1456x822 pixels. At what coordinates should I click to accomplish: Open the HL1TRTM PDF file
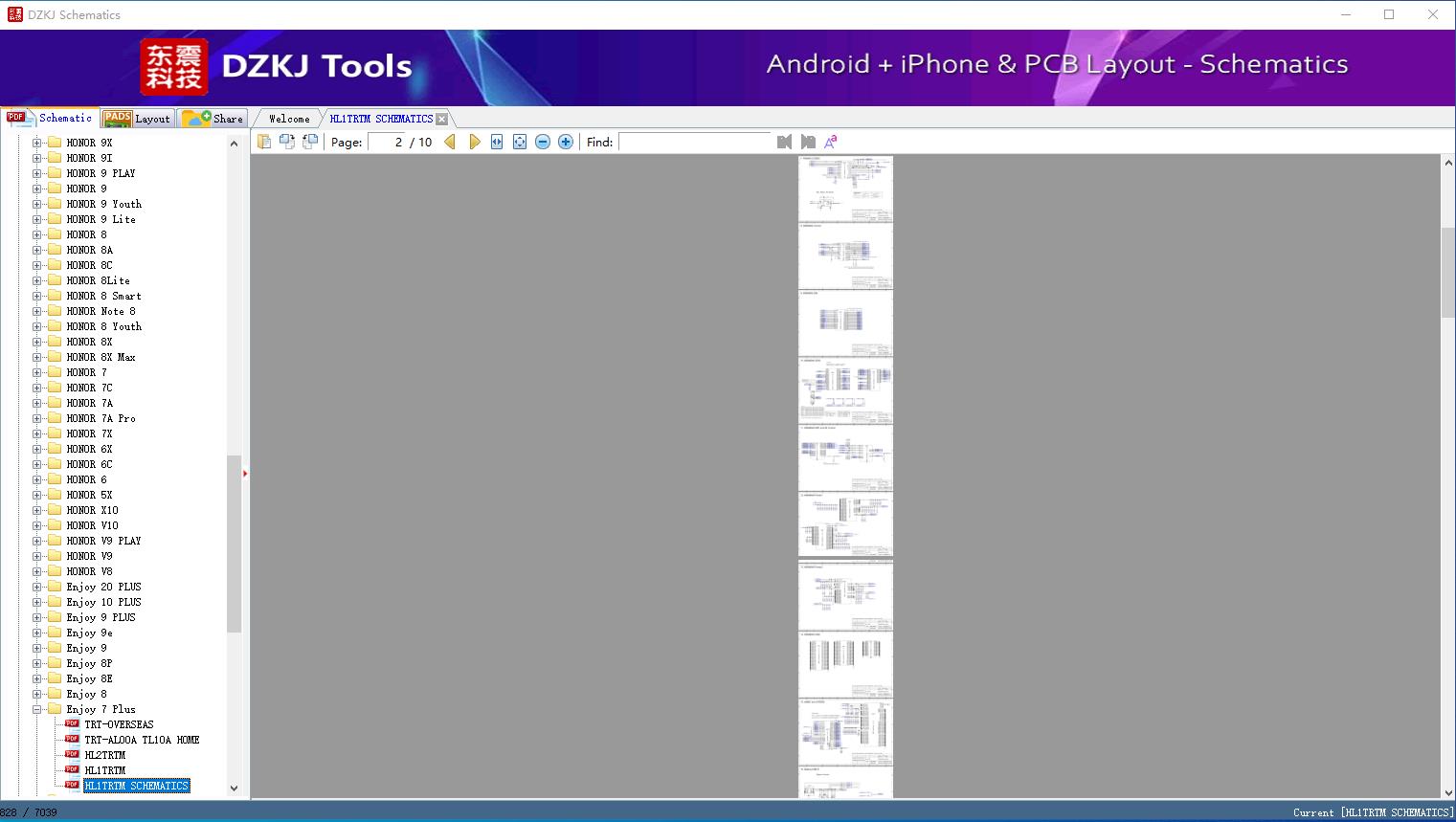pos(104,770)
